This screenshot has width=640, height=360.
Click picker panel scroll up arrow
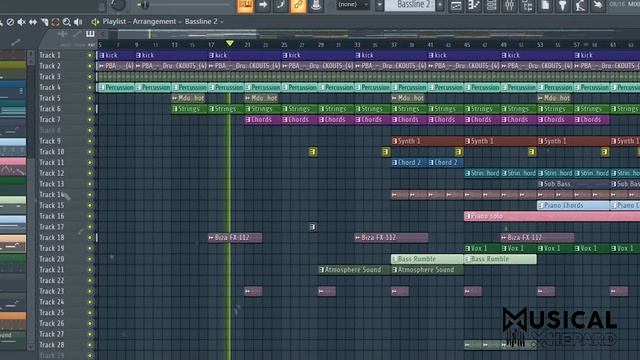tap(31, 54)
